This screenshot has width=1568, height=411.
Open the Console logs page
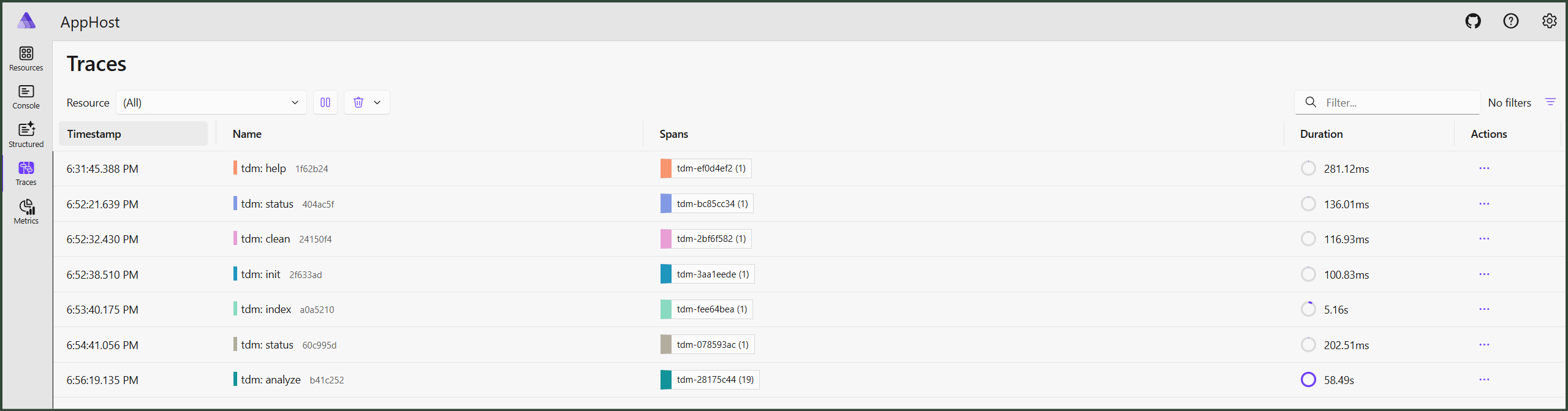click(26, 97)
